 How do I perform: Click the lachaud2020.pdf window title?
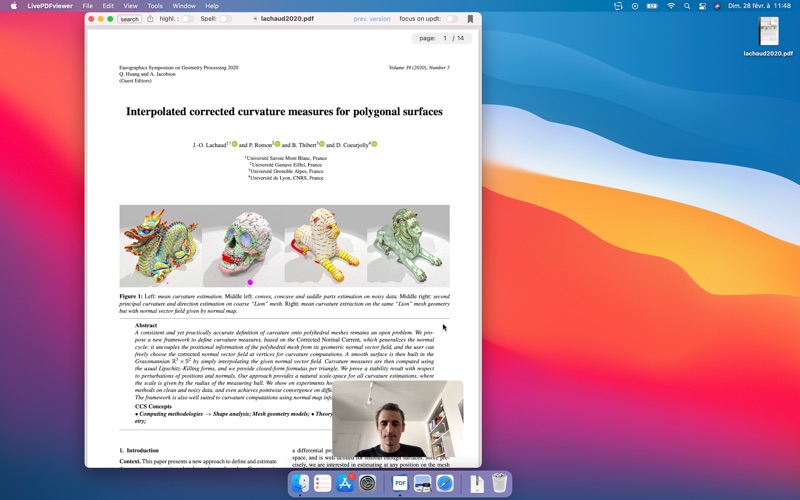click(x=287, y=19)
